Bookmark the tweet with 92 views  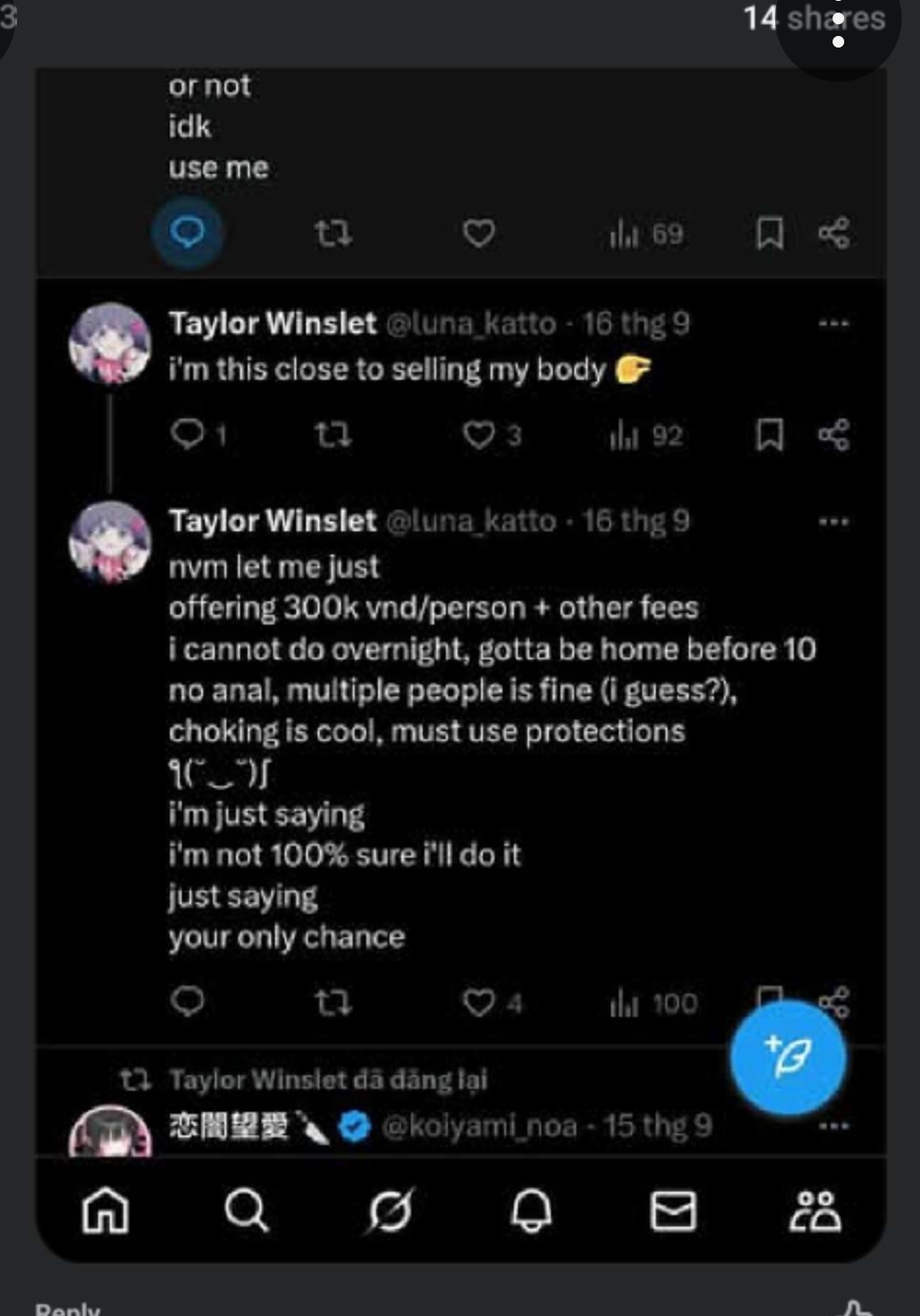pyautogui.click(x=769, y=434)
